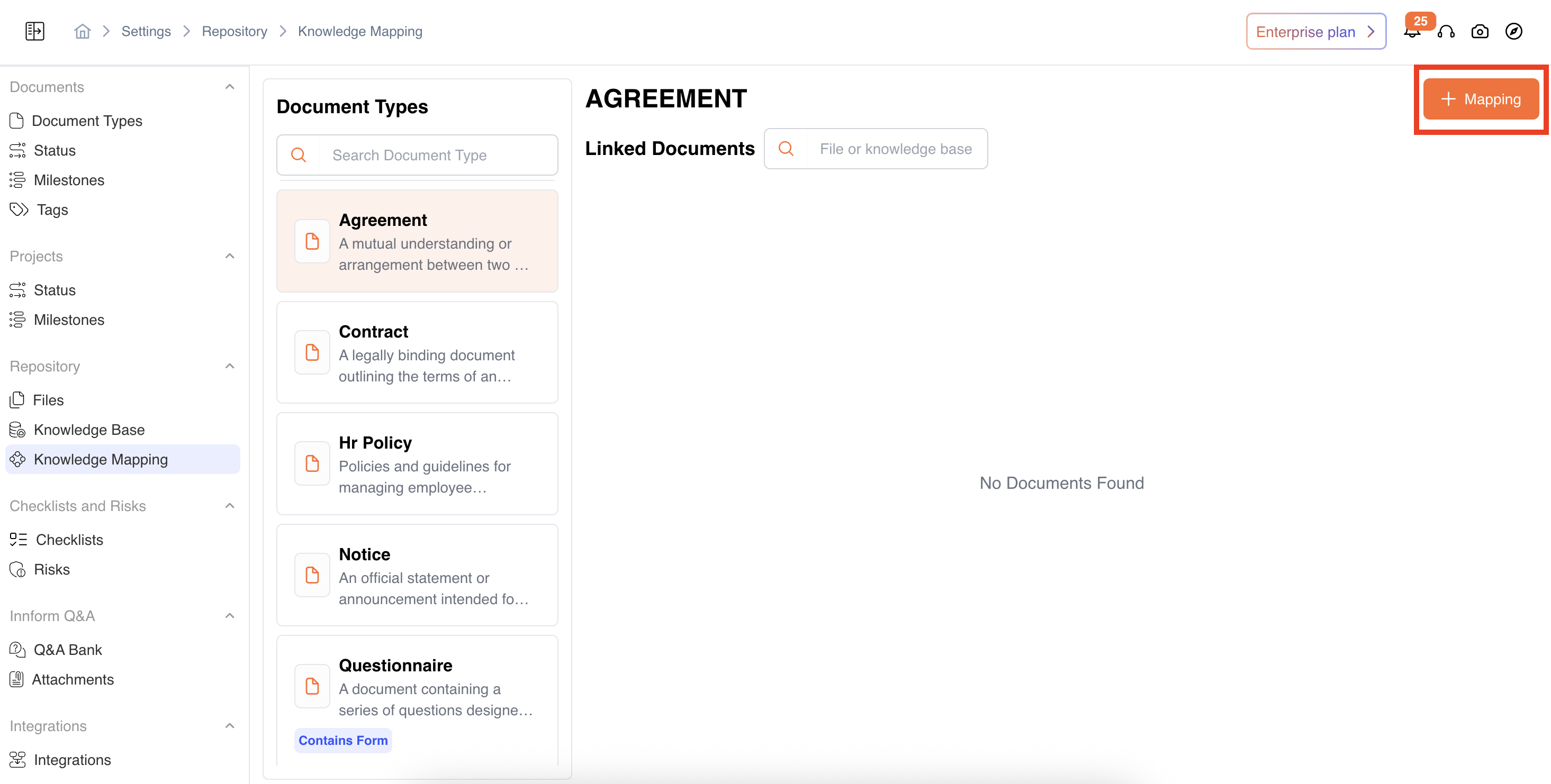Screen dimensions: 1551x784
Task: Toggle the sidebar collapse icon
Action: tap(35, 31)
